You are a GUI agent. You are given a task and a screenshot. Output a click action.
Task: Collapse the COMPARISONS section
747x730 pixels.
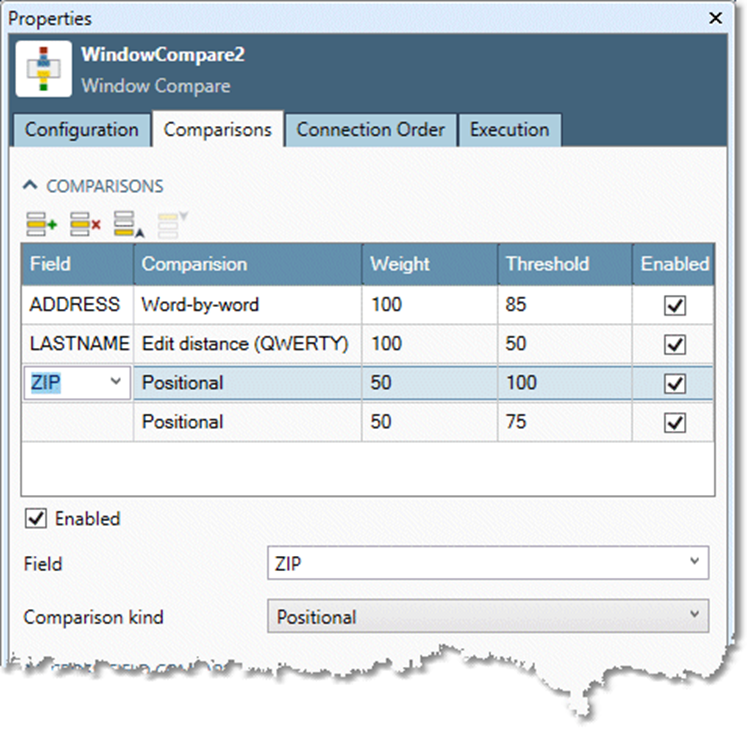point(31,186)
